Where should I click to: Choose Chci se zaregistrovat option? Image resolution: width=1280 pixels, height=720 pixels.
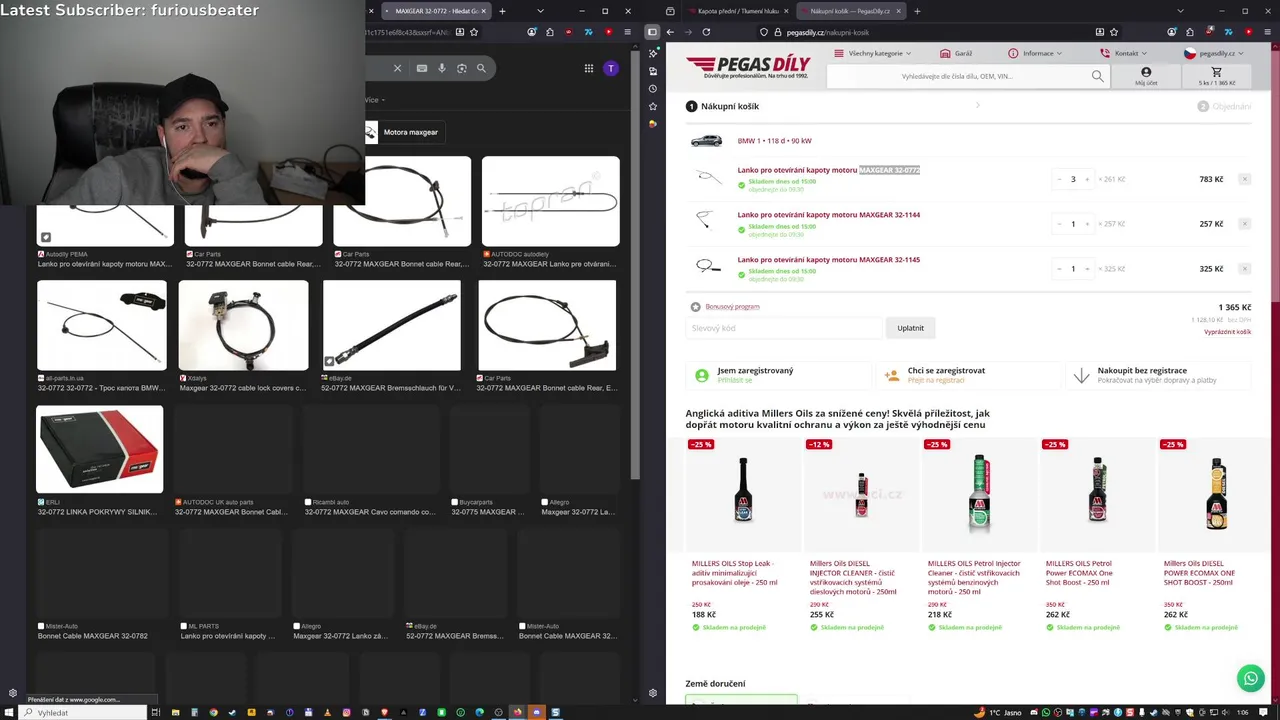click(x=968, y=375)
